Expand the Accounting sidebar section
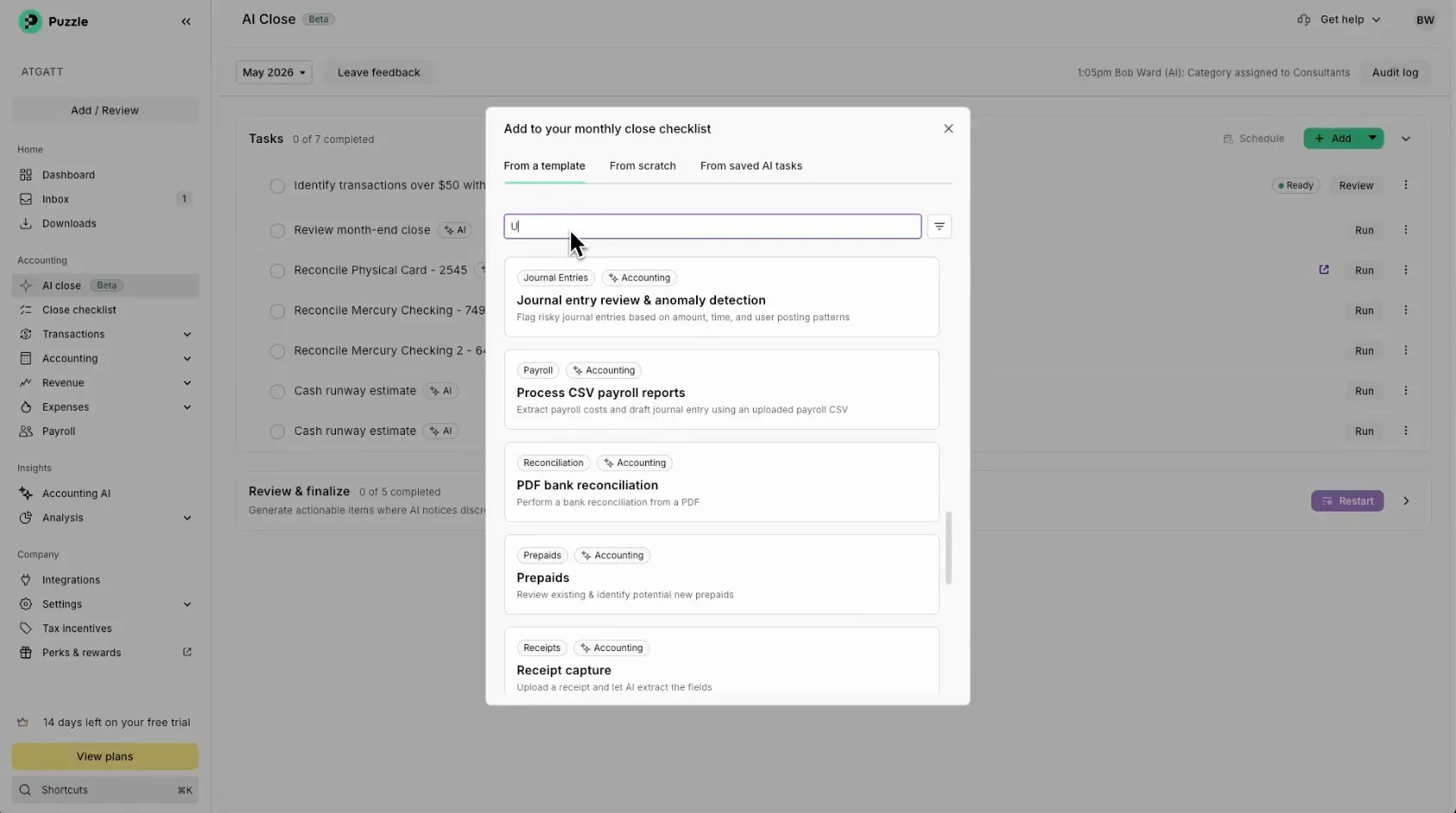The height and width of the screenshot is (813, 1456). pyautogui.click(x=187, y=358)
